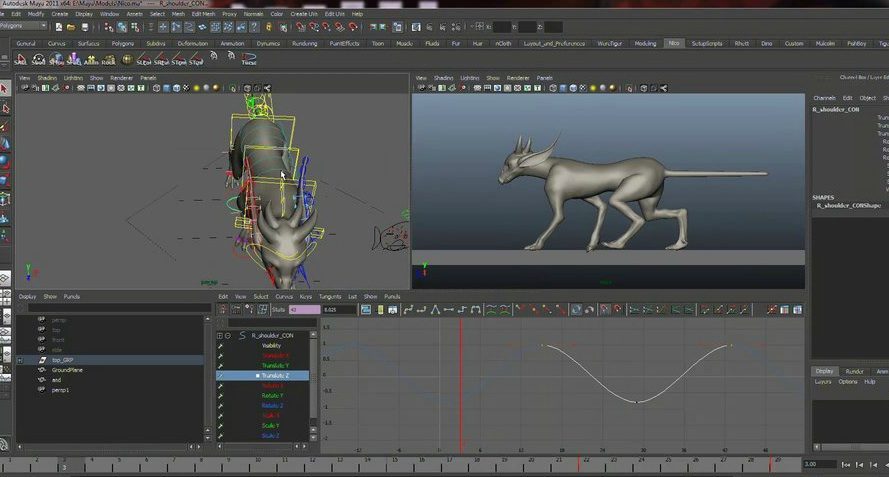This screenshot has width=889, height=477.
Task: Click the gold sphere shelf icon
Action: point(127,58)
